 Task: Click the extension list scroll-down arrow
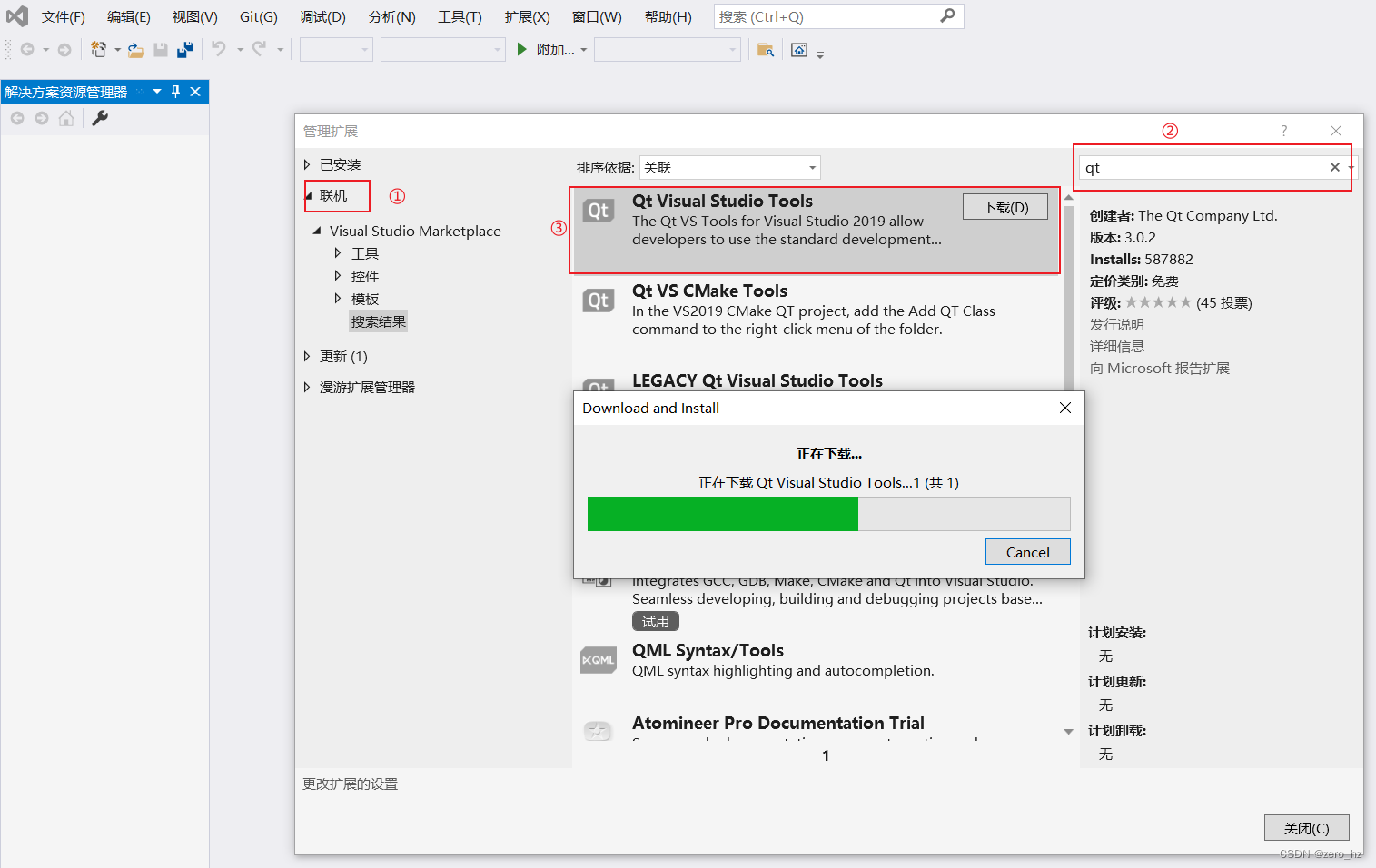[1069, 732]
